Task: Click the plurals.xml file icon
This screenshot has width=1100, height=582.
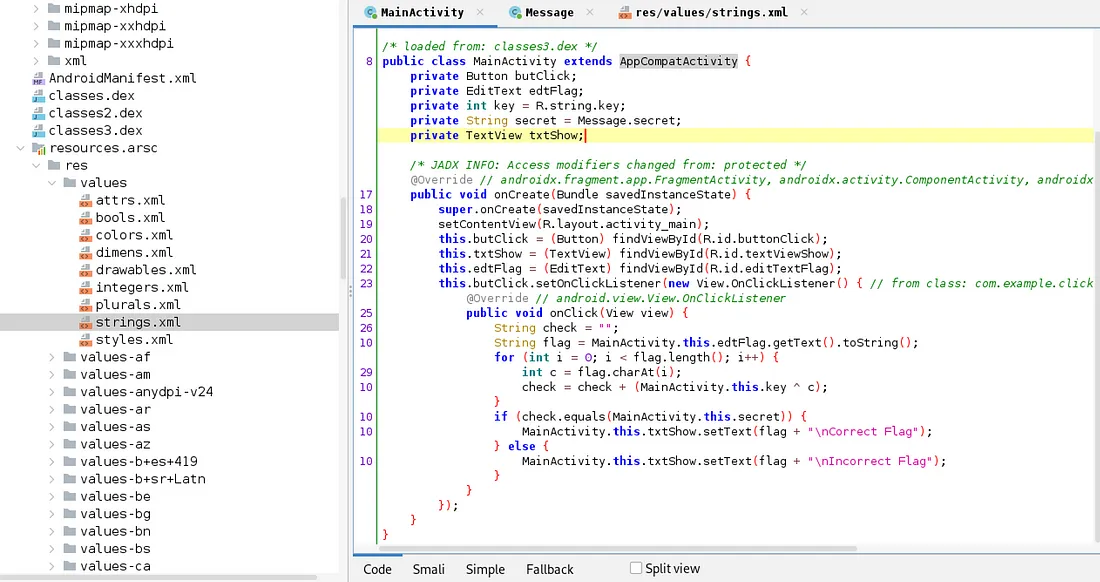Action: tap(86, 305)
